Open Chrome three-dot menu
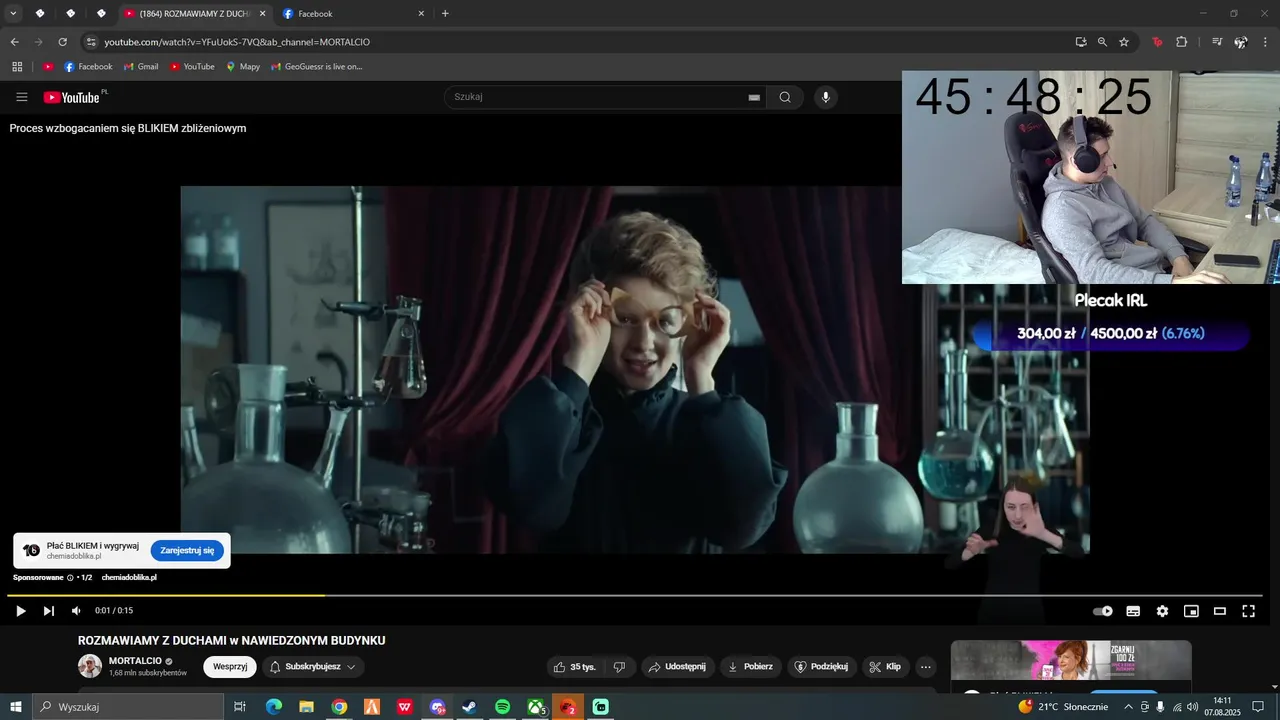Screen dimensions: 1280x720 1265,42
